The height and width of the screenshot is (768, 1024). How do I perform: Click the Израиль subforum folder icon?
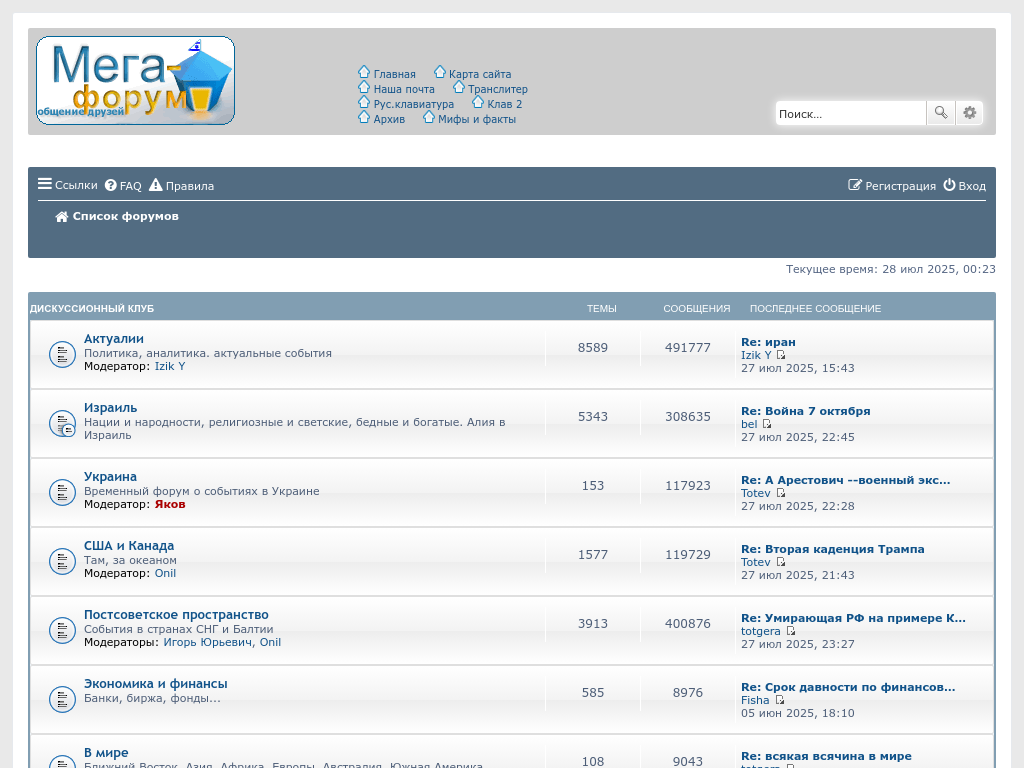tap(63, 423)
